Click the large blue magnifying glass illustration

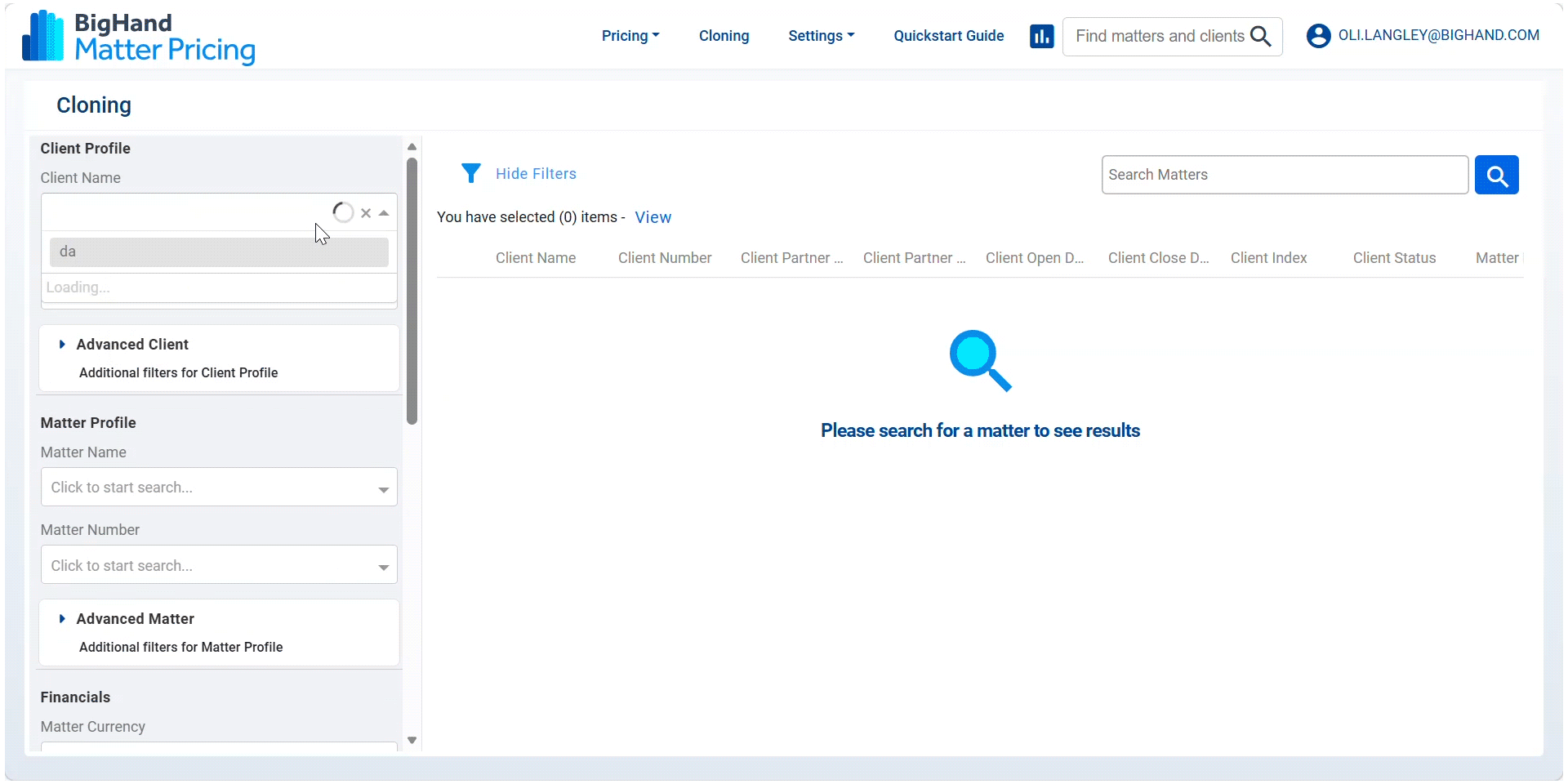tap(980, 360)
